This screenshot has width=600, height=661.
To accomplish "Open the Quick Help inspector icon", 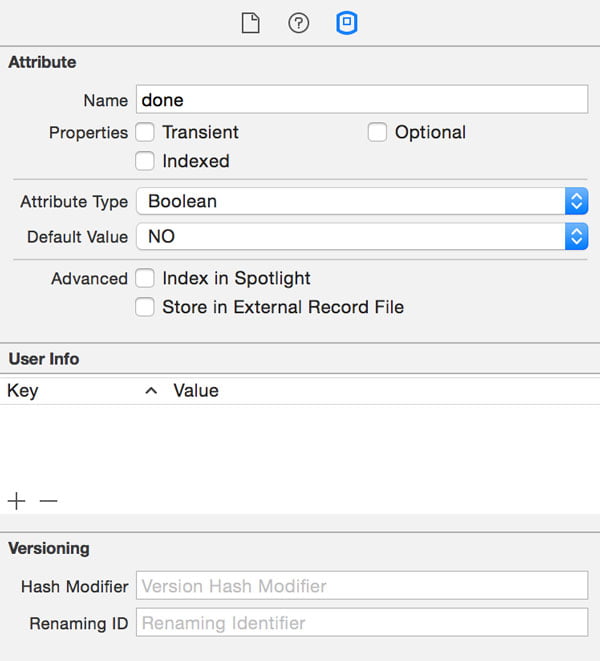I will (x=299, y=23).
